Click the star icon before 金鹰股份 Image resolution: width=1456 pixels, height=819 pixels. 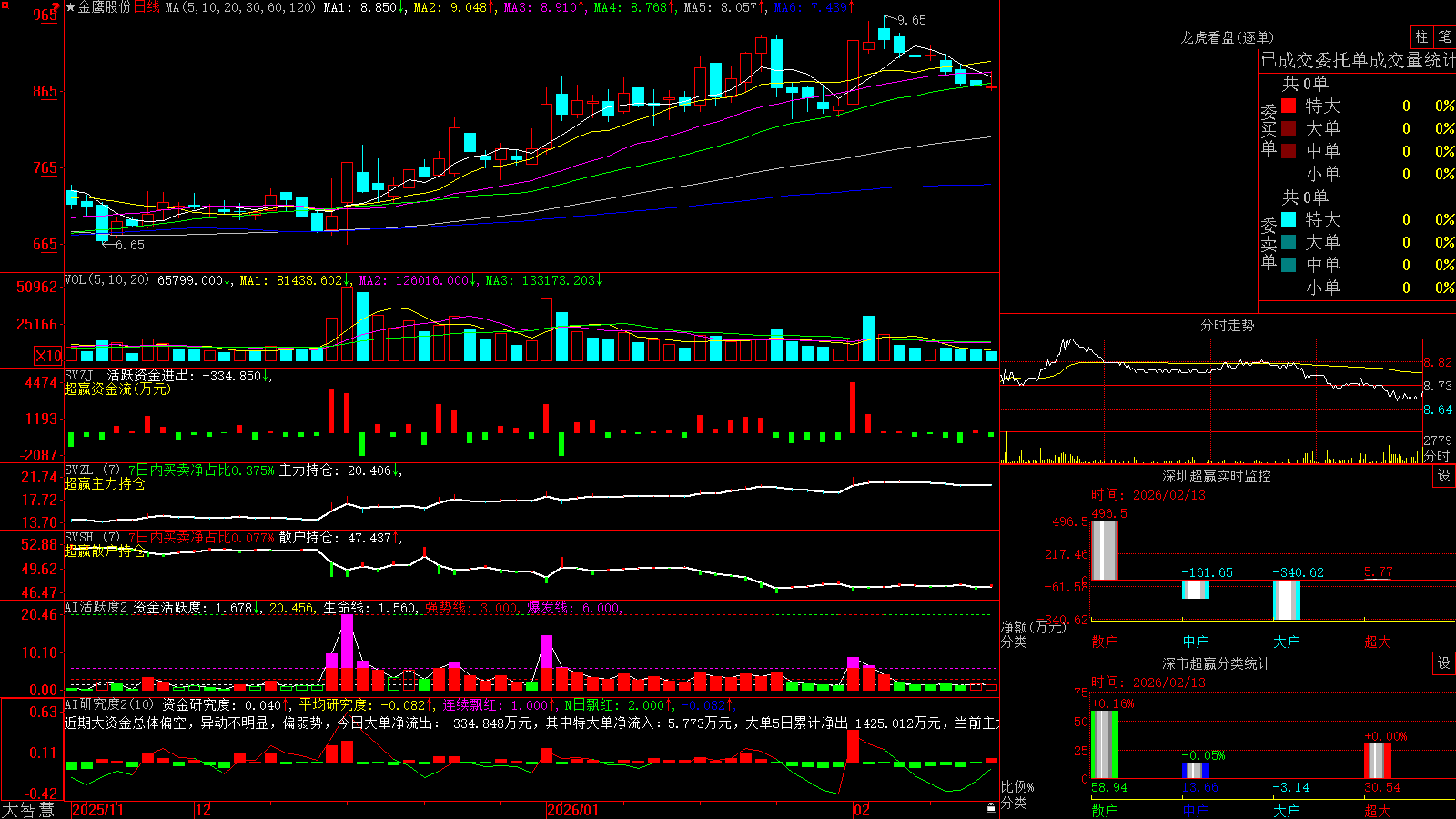71,7
